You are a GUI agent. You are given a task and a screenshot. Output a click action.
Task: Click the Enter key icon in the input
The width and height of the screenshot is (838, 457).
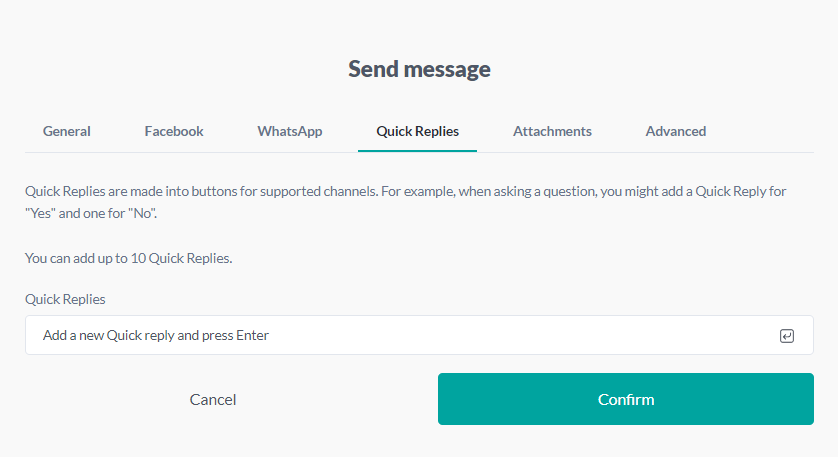(786, 336)
